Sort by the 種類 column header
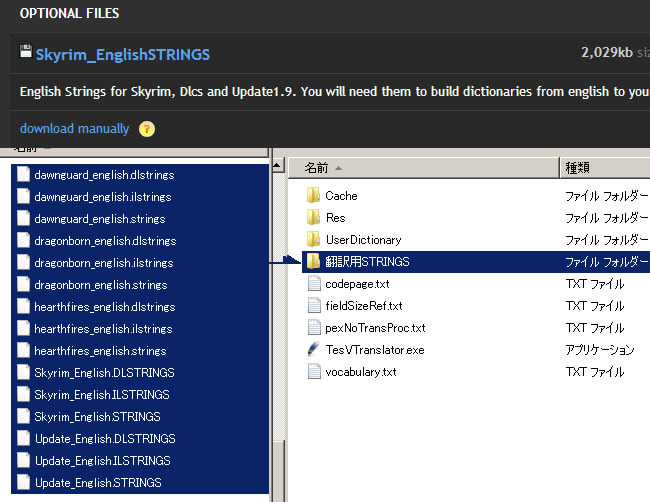650x502 pixels. pyautogui.click(x=605, y=167)
